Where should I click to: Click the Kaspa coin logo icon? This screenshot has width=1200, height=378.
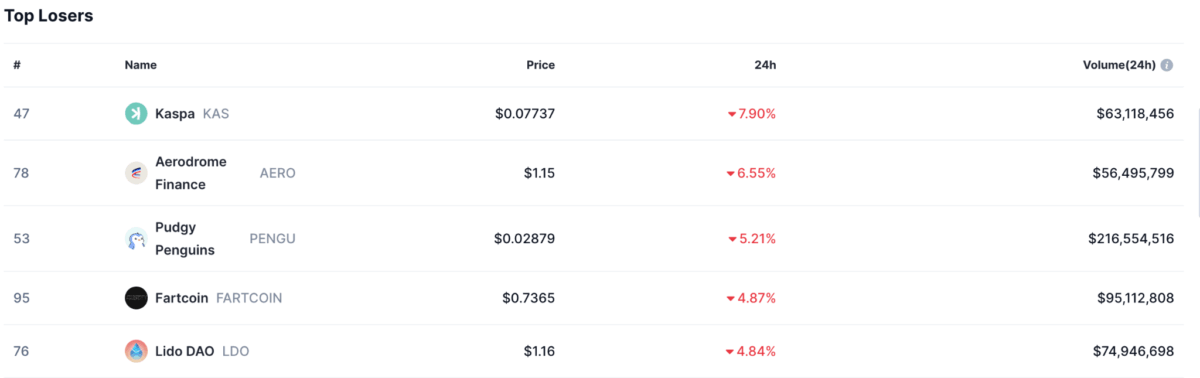(136, 114)
